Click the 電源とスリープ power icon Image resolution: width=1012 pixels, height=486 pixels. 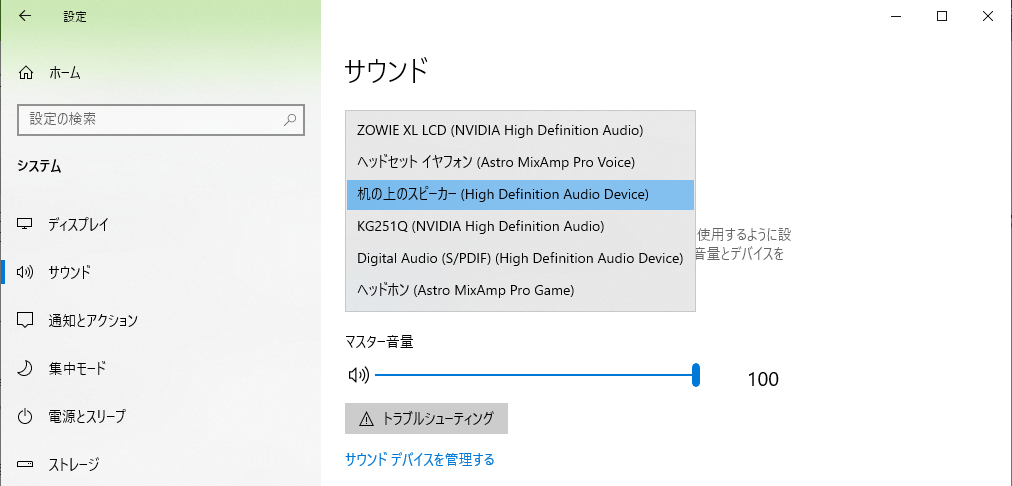(x=25, y=416)
